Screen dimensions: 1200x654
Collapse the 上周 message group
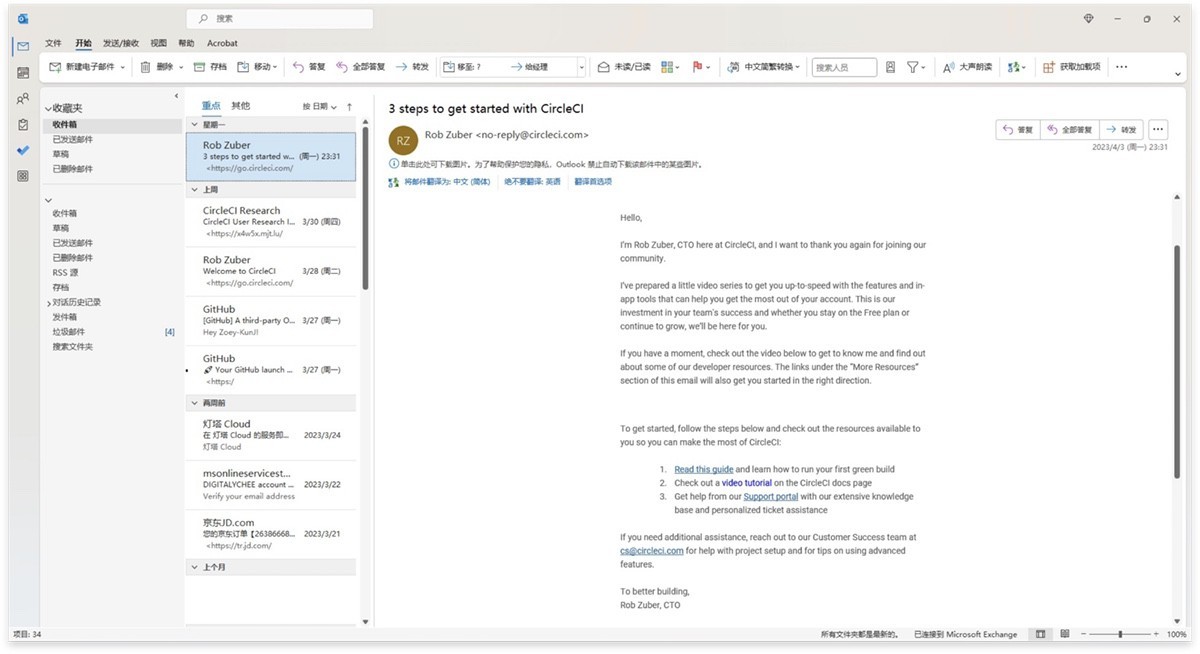pyautogui.click(x=195, y=189)
